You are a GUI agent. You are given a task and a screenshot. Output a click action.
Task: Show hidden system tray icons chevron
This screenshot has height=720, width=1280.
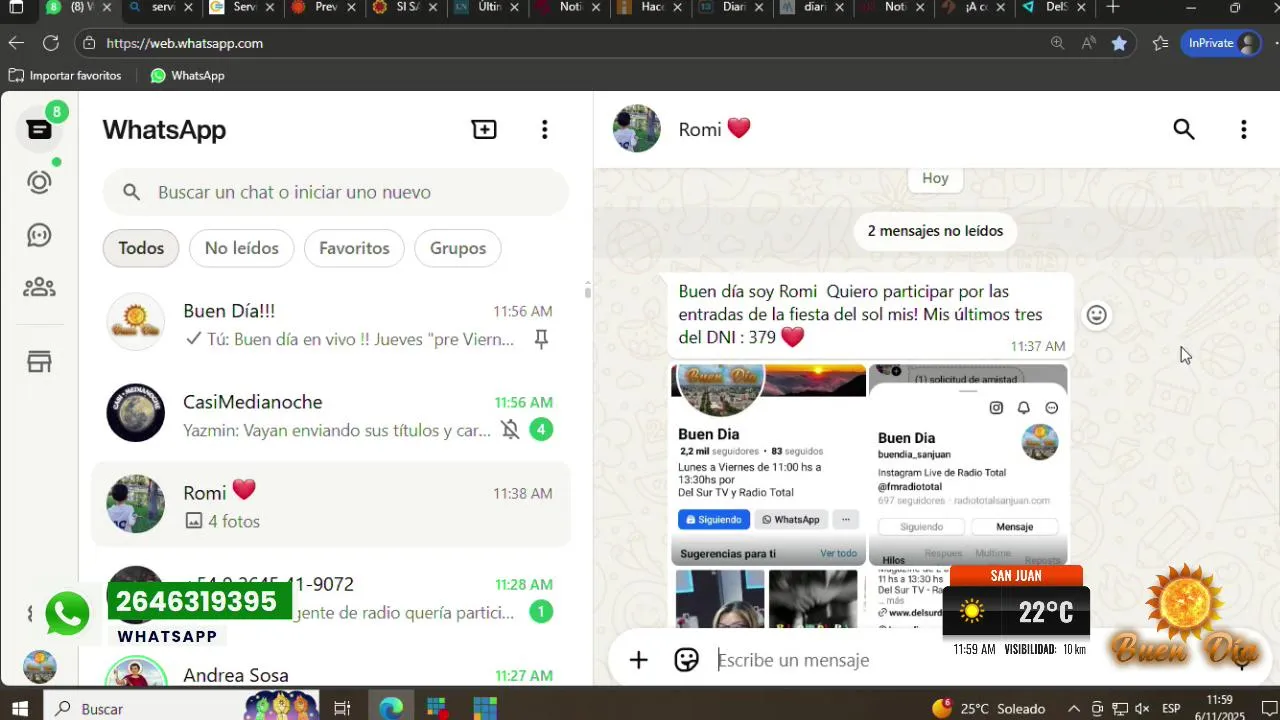pyautogui.click(x=1073, y=708)
